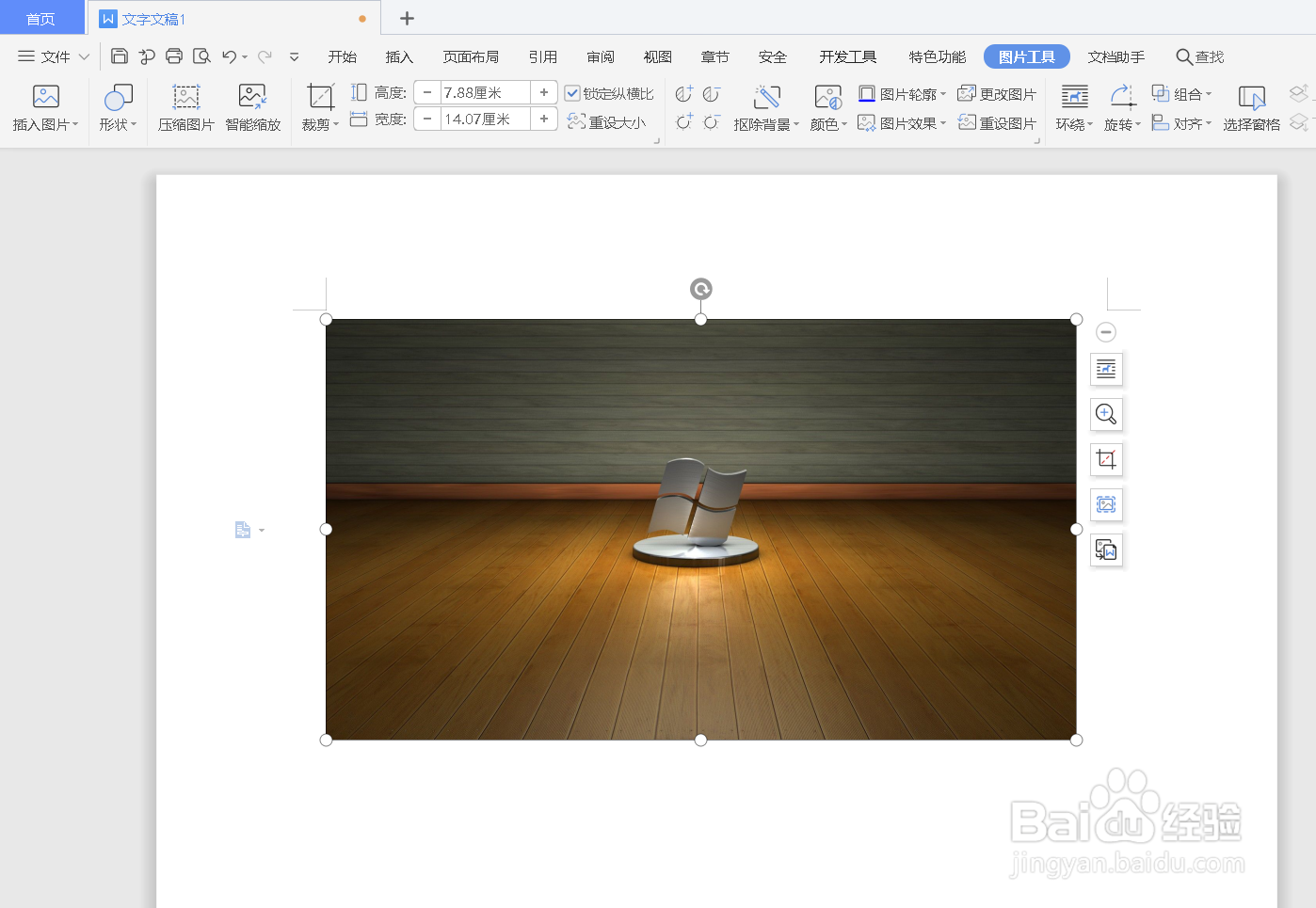Select the Crop (裁剪) tool
This screenshot has width=1316, height=908.
320,108
